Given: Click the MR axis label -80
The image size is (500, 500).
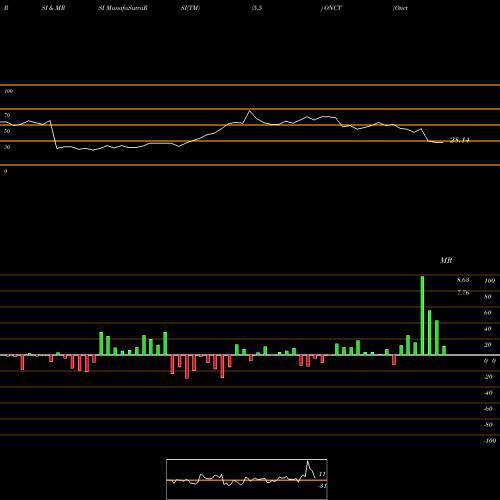Looking at the screenshot, I should coord(488,425).
